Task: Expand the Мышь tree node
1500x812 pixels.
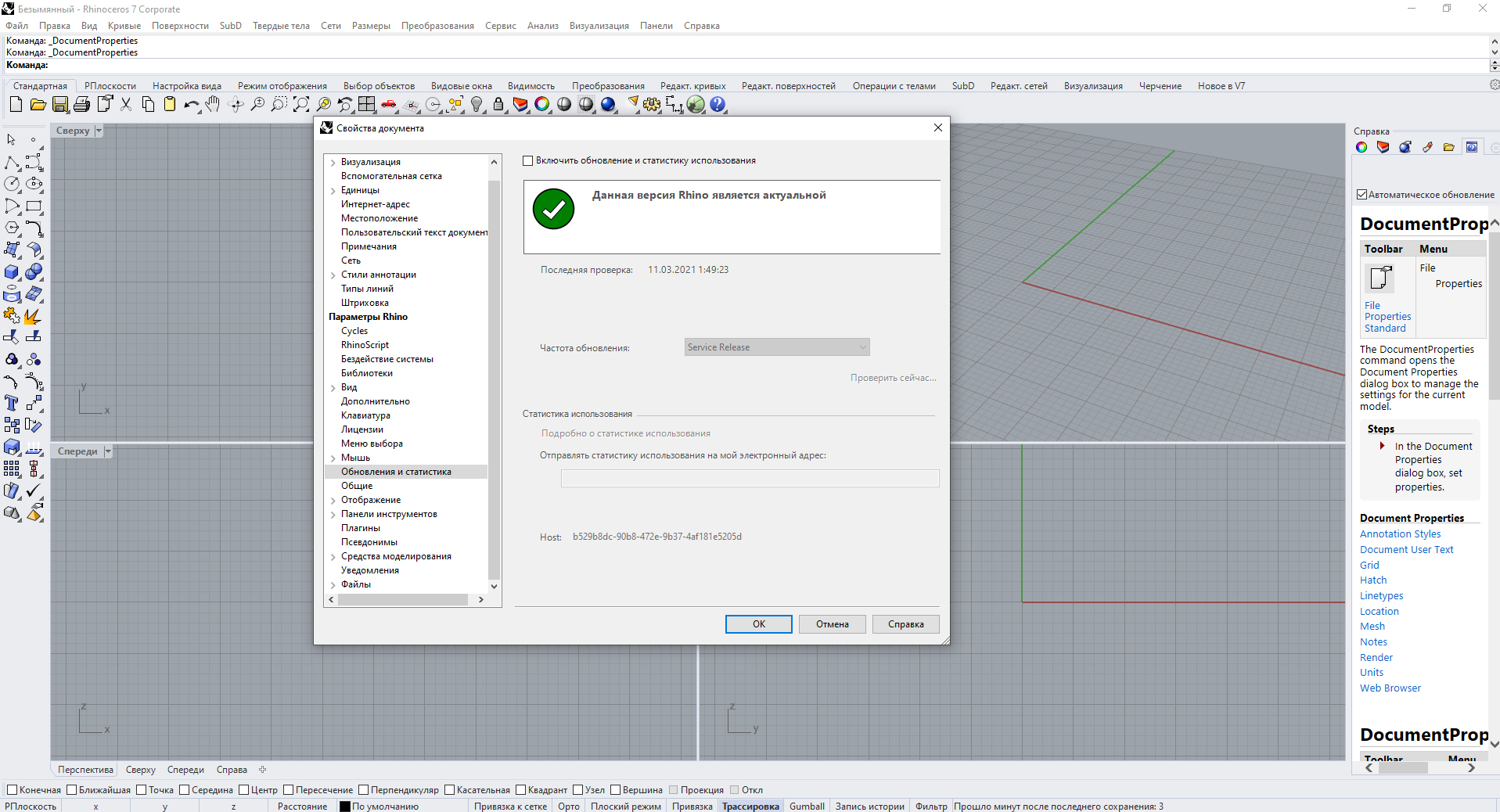Action: click(x=333, y=458)
